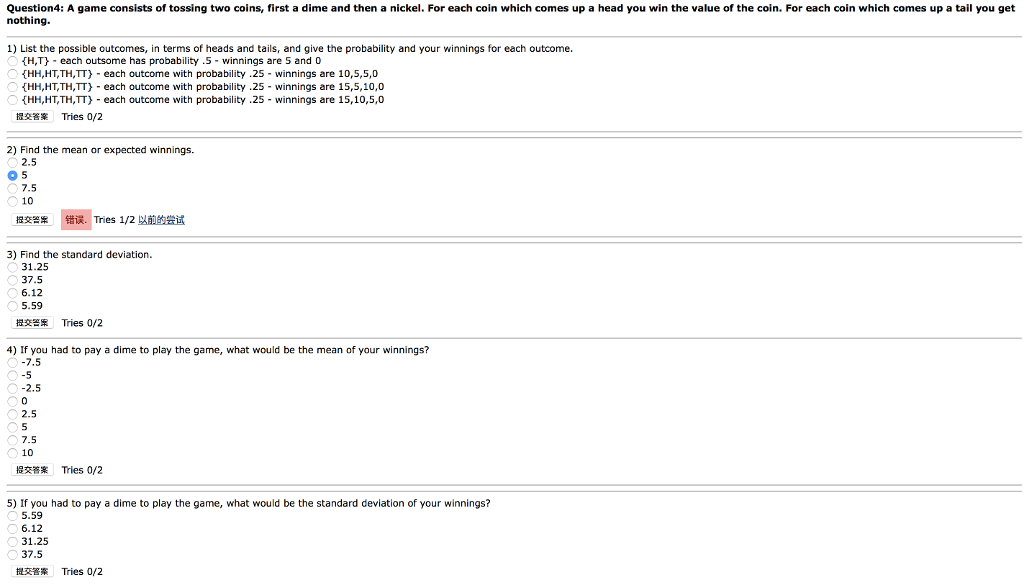1024x585 pixels.
Task: Submit the answer for Question 1
Action: point(30,117)
